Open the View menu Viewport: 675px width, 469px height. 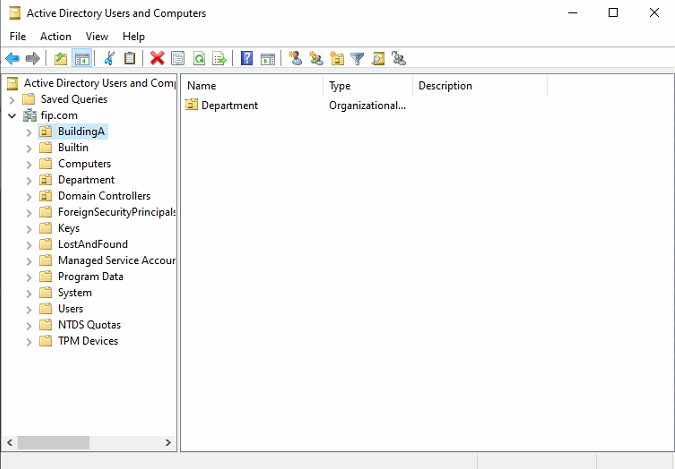pos(97,37)
